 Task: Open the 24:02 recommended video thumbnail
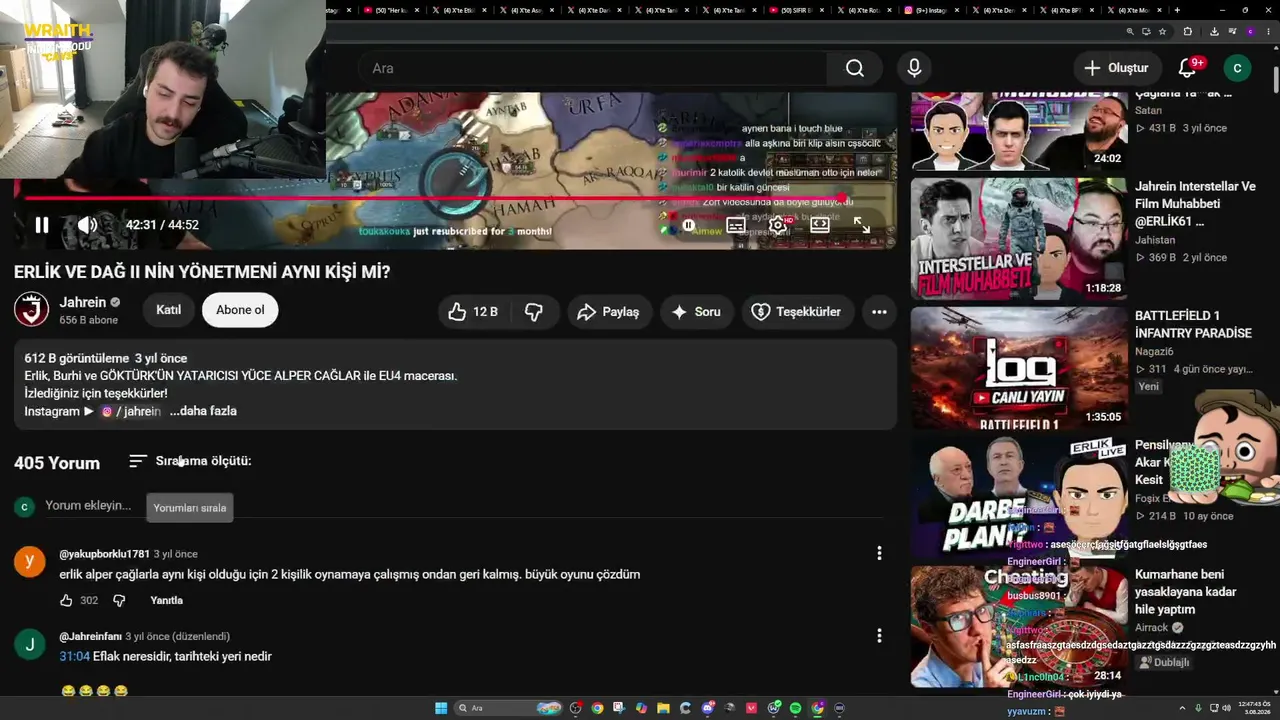1019,131
